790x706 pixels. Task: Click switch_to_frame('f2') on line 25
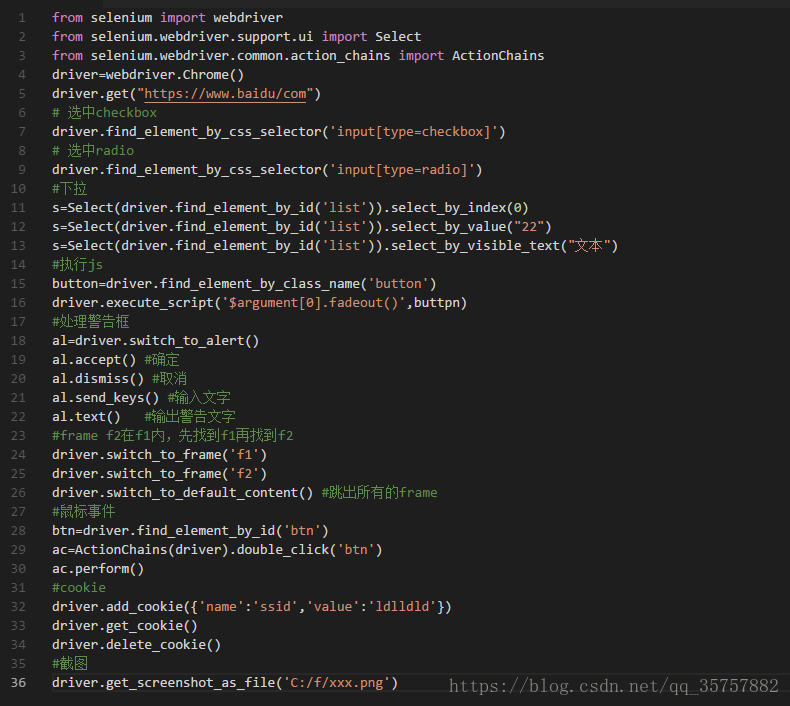click(x=186, y=474)
